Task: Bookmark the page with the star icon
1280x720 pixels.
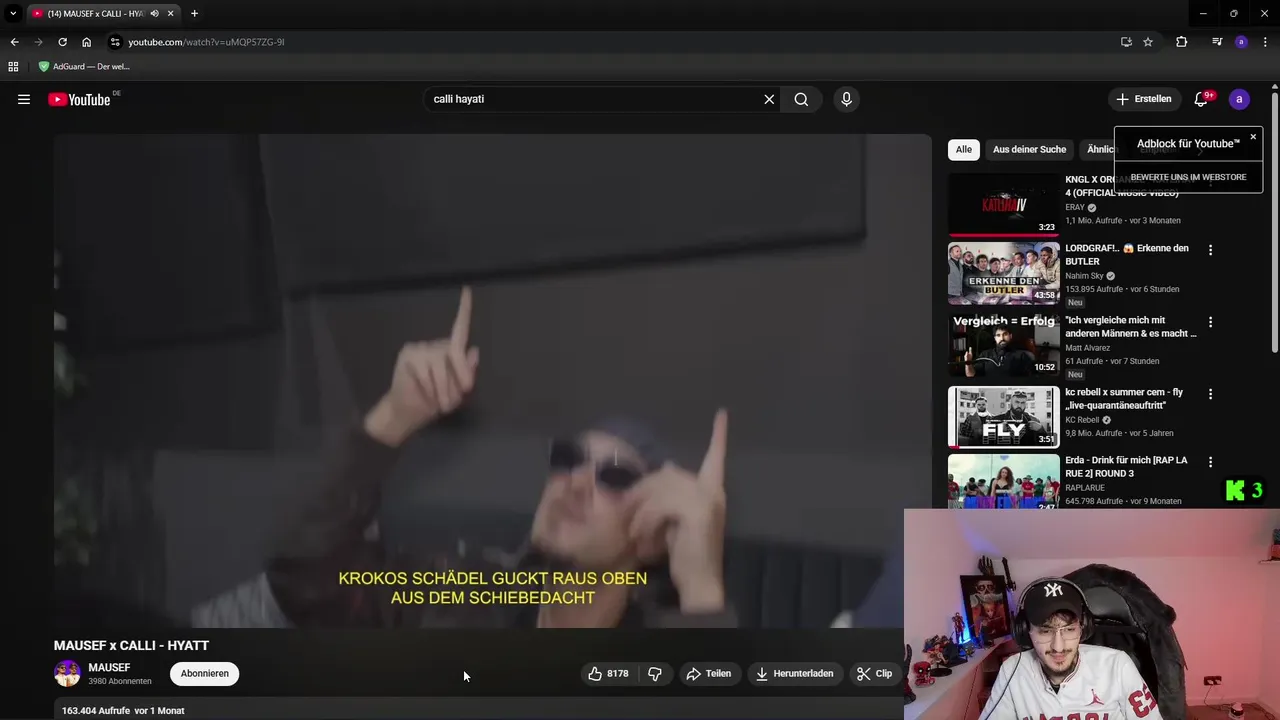Action: [x=1148, y=42]
